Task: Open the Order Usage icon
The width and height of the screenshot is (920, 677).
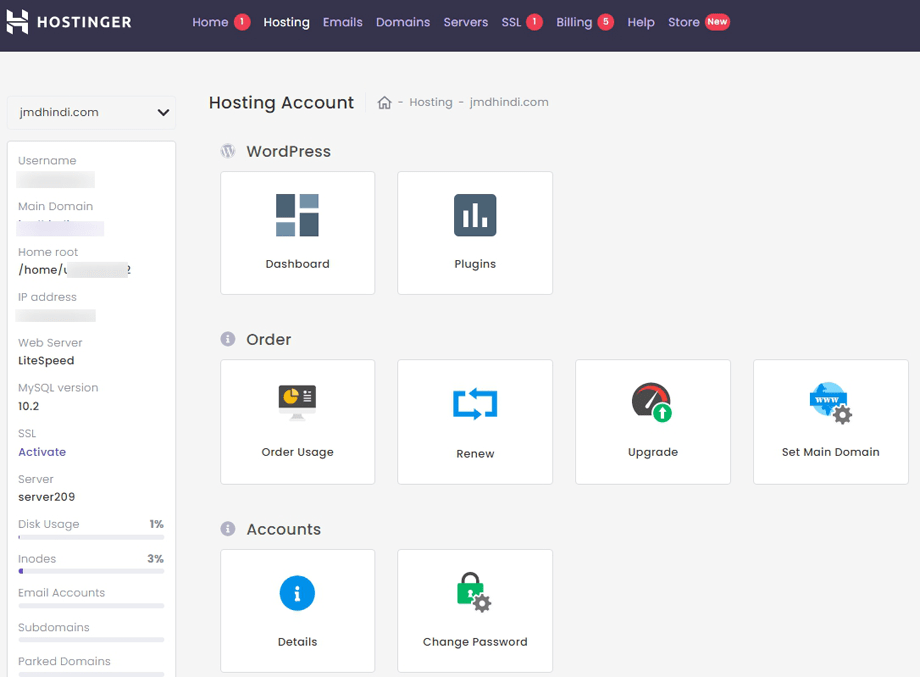Action: [x=297, y=402]
